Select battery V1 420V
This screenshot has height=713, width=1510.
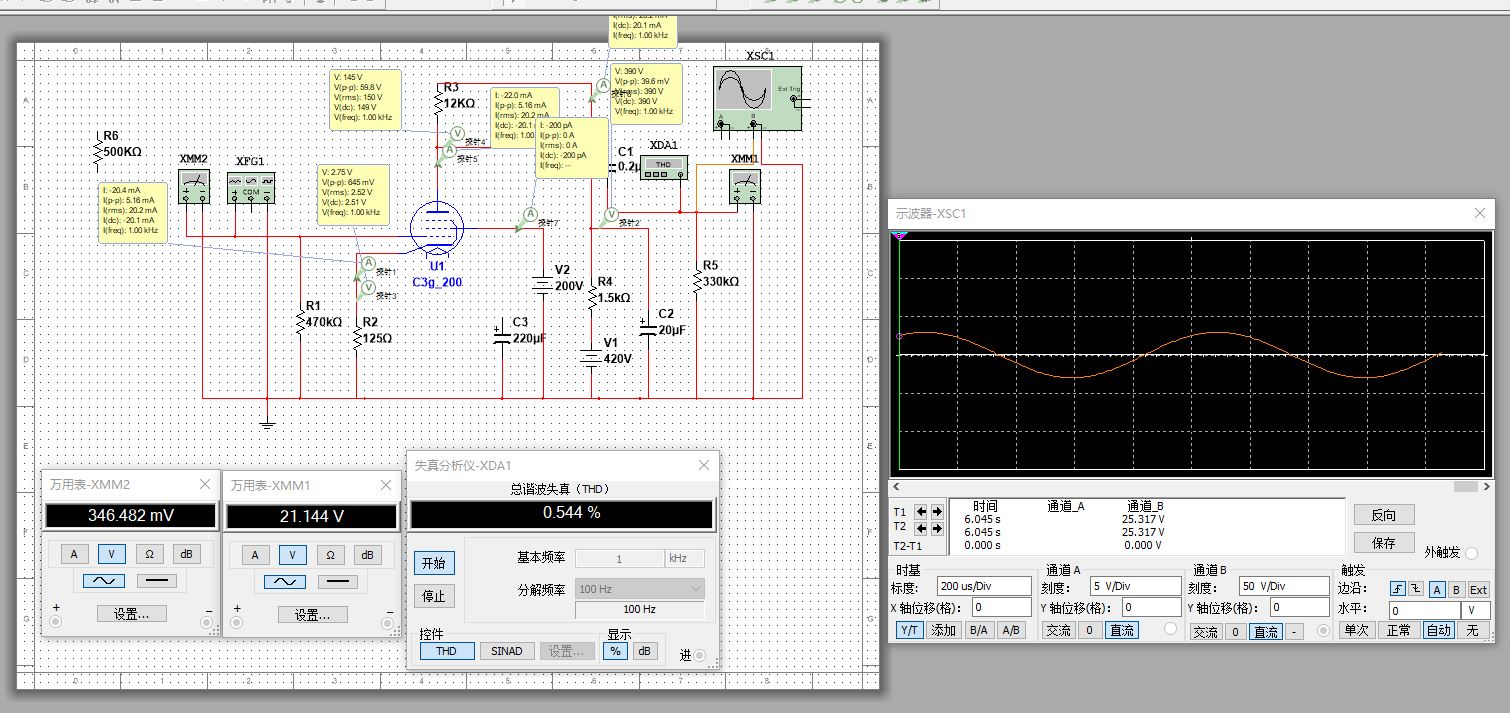[x=592, y=357]
